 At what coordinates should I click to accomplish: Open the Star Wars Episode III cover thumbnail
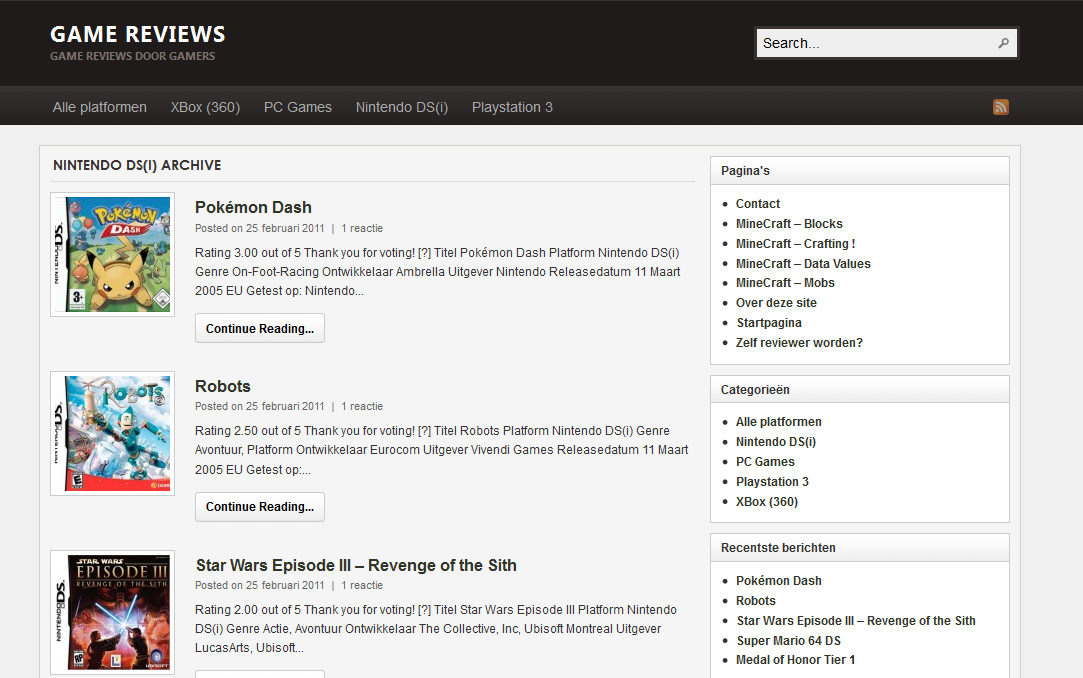pyautogui.click(x=113, y=612)
